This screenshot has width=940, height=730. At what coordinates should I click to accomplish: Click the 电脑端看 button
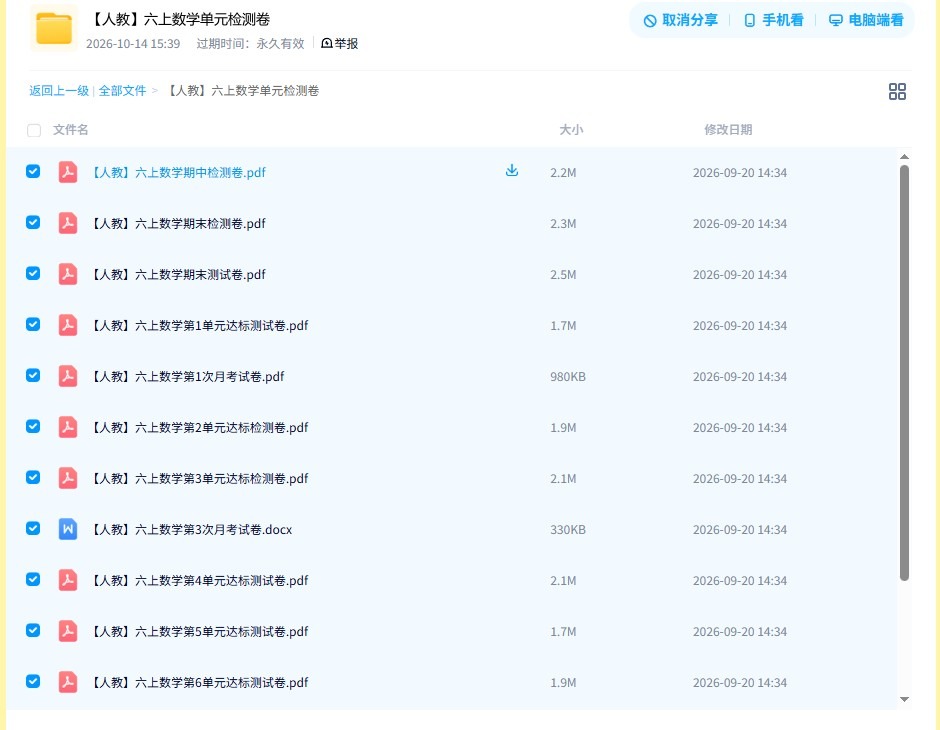[x=866, y=20]
